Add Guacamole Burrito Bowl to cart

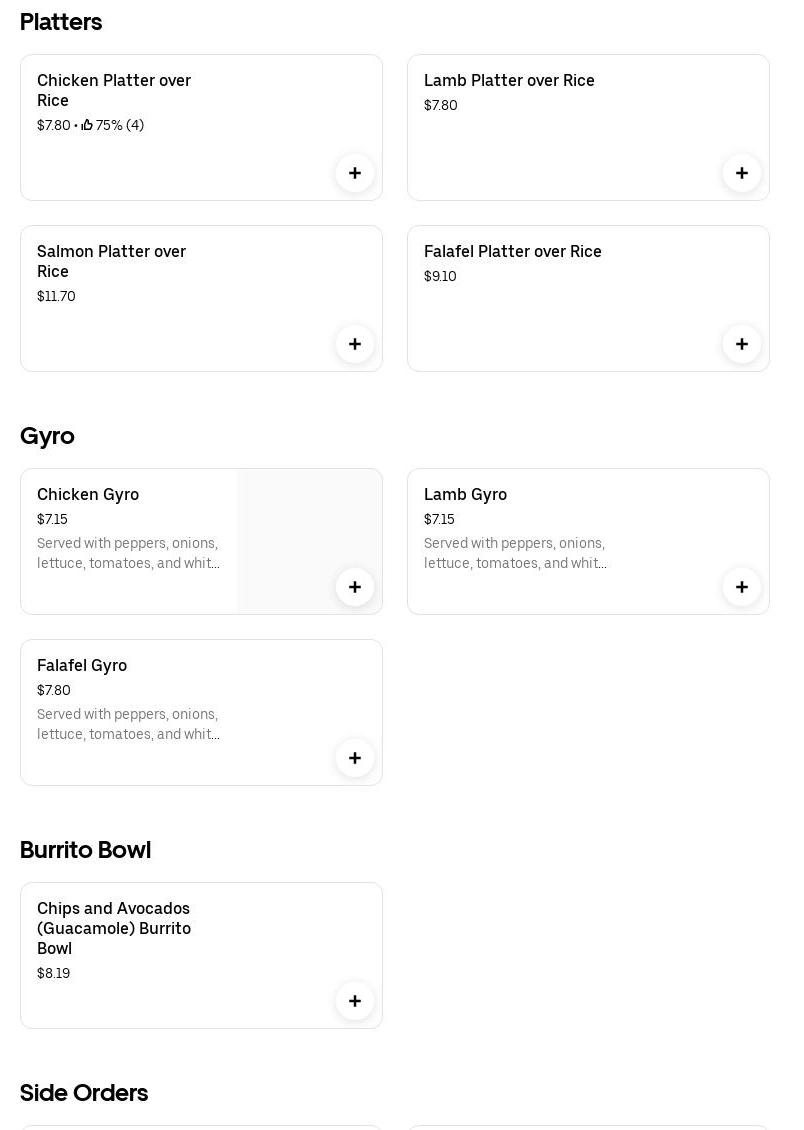click(x=355, y=1001)
